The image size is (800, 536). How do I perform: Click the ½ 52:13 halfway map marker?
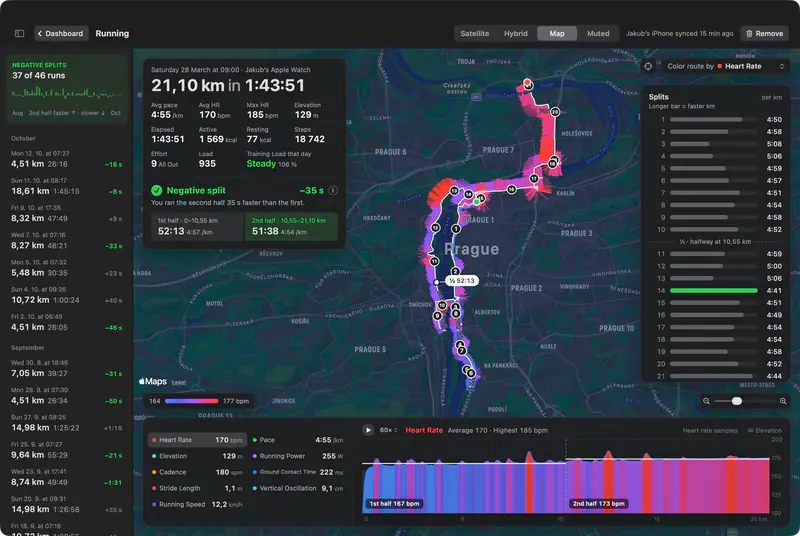462,280
